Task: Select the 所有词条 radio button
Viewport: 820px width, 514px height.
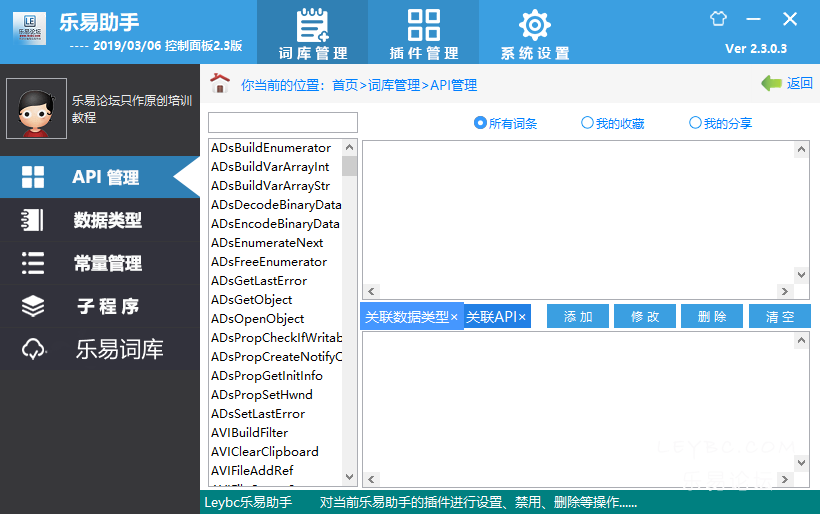Action: [480, 123]
